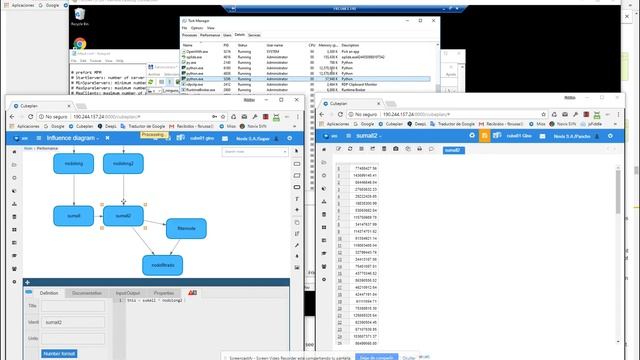Image resolution: width=640 pixels, height=360 pixels.
Task: Select sumall2 node in diagram
Action: click(123, 216)
